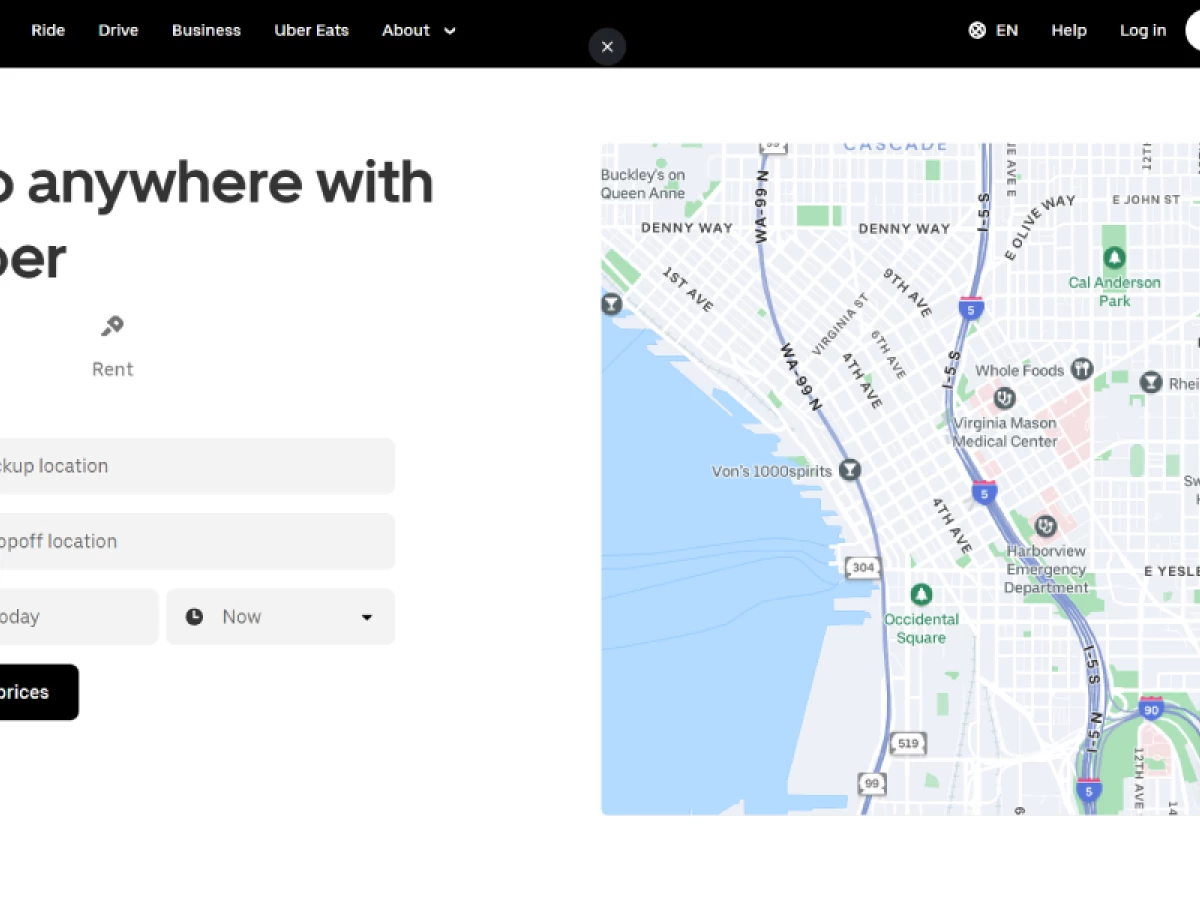The image size is (1200, 900).
Task: Open the Business menu item
Action: coord(206,30)
